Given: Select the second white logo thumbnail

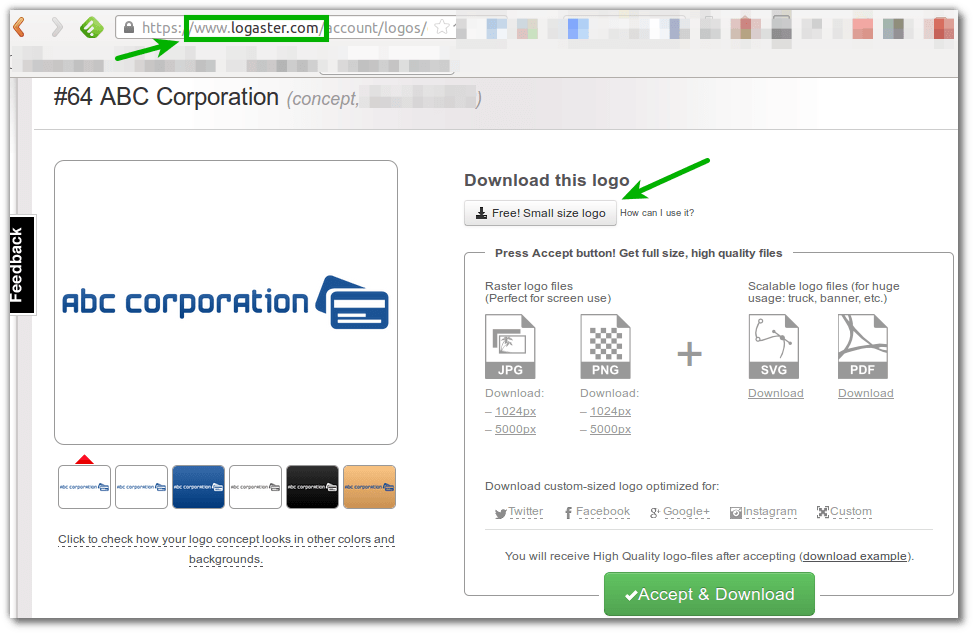Looking at the screenshot, I should 142,487.
